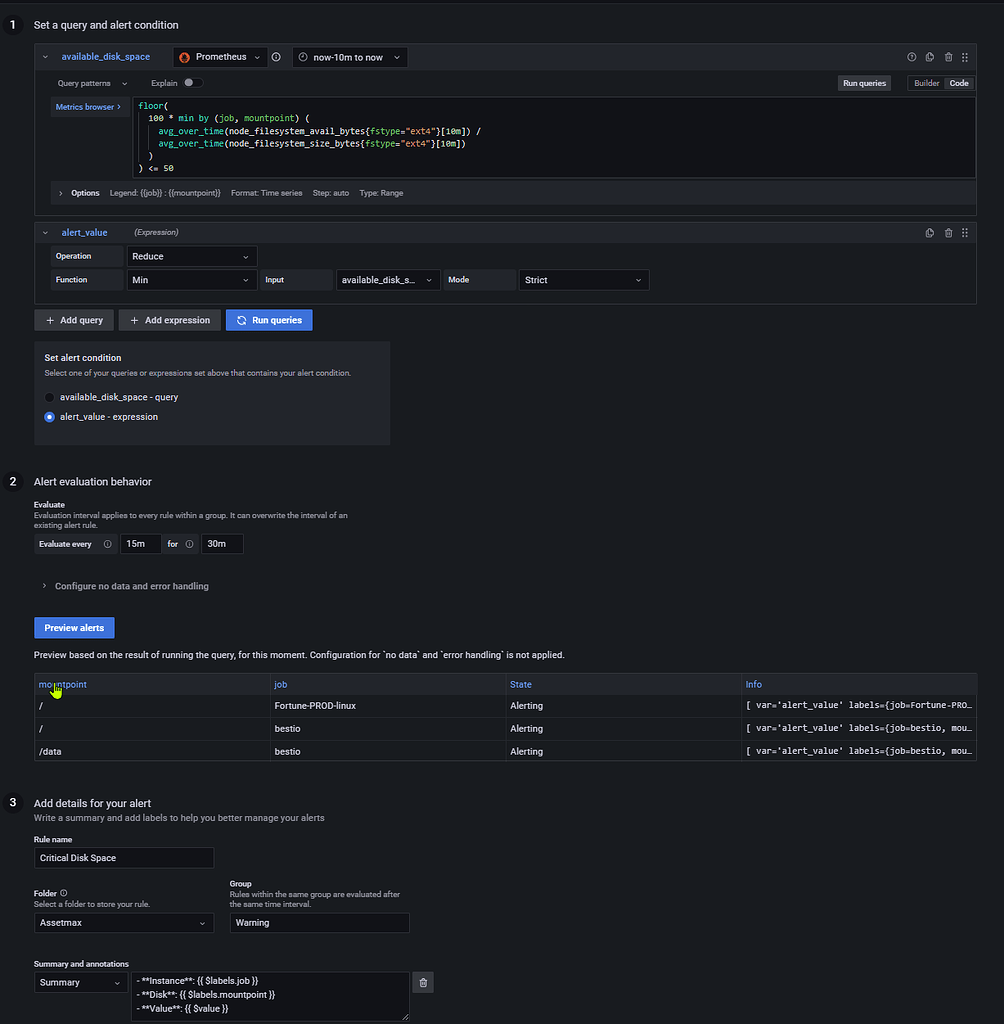Duplicate the available_disk_space query via copy icon
This screenshot has width=1004, height=1024.
click(930, 57)
